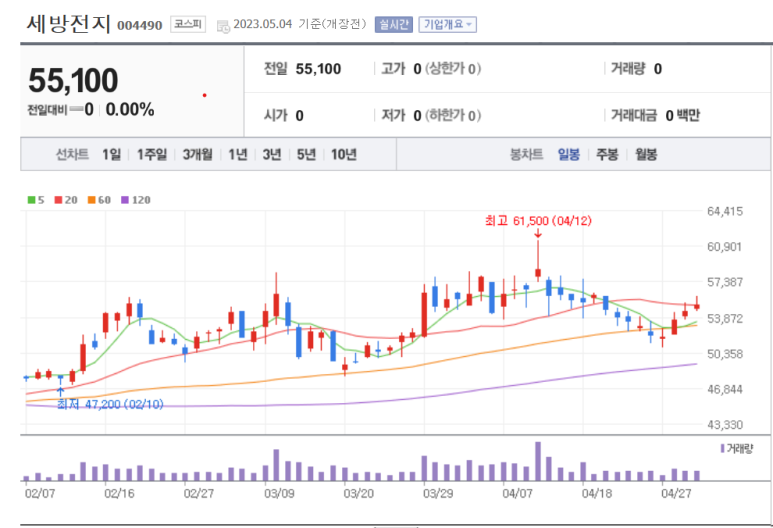Click the 04/27 date axis label
This screenshot has height=528, width=773.
676,493
